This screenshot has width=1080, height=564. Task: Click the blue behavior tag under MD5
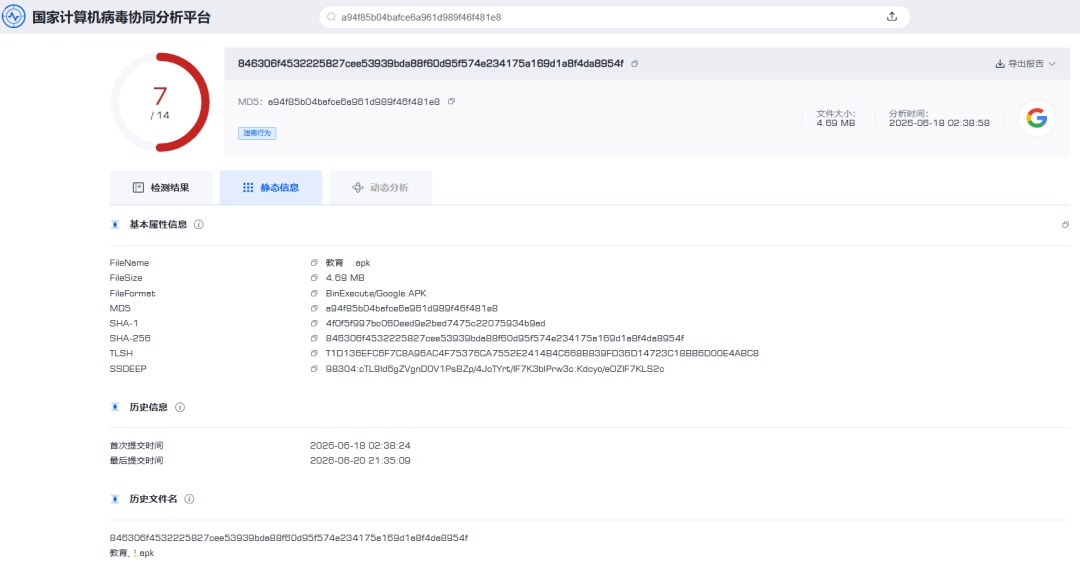pos(257,133)
